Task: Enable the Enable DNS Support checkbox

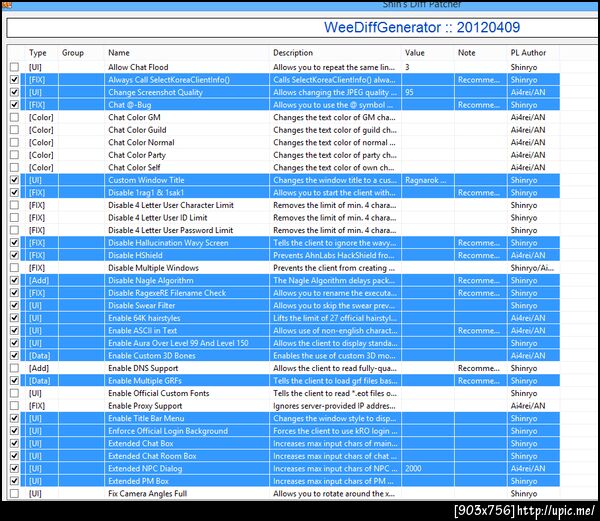Action: coord(14,368)
